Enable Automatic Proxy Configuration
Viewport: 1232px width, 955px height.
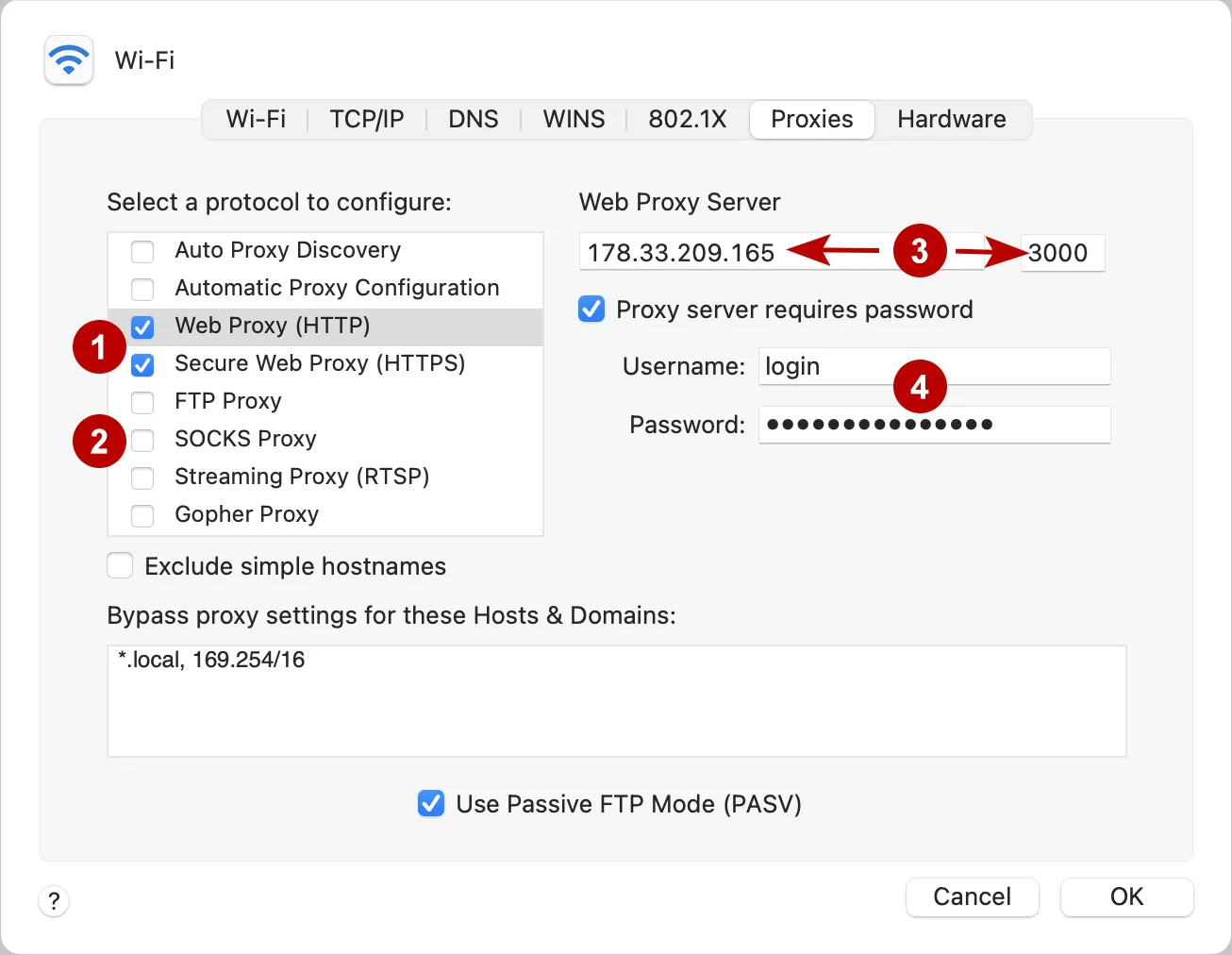point(142,289)
